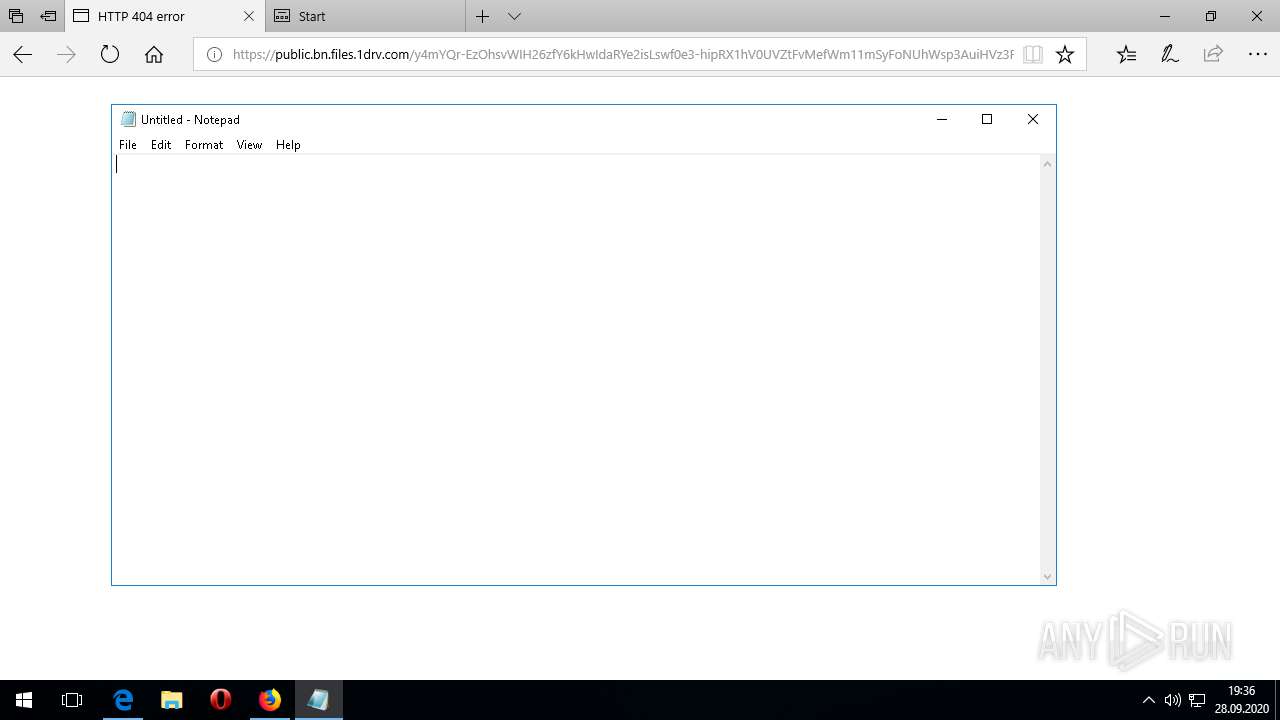Go back in the Edge browser

point(22,55)
